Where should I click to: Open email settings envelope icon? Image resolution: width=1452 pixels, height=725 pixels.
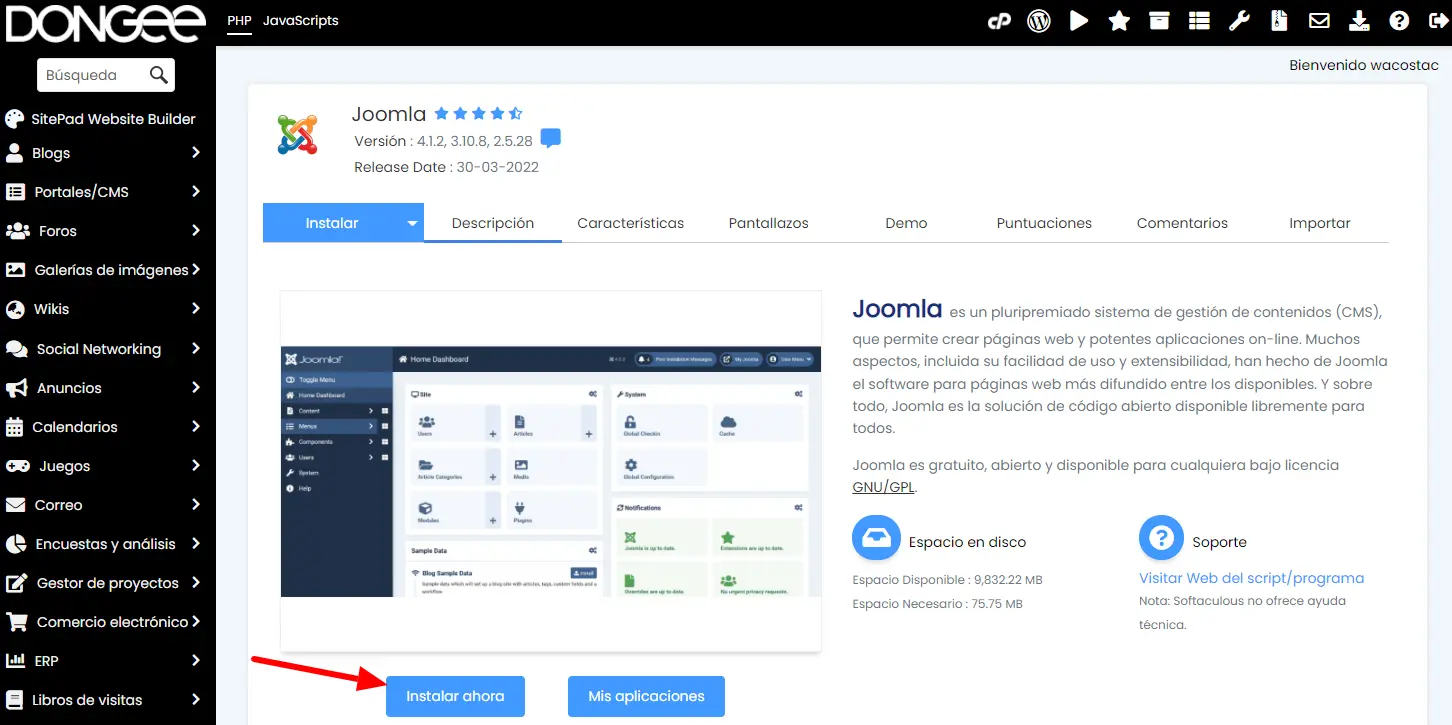(1319, 21)
